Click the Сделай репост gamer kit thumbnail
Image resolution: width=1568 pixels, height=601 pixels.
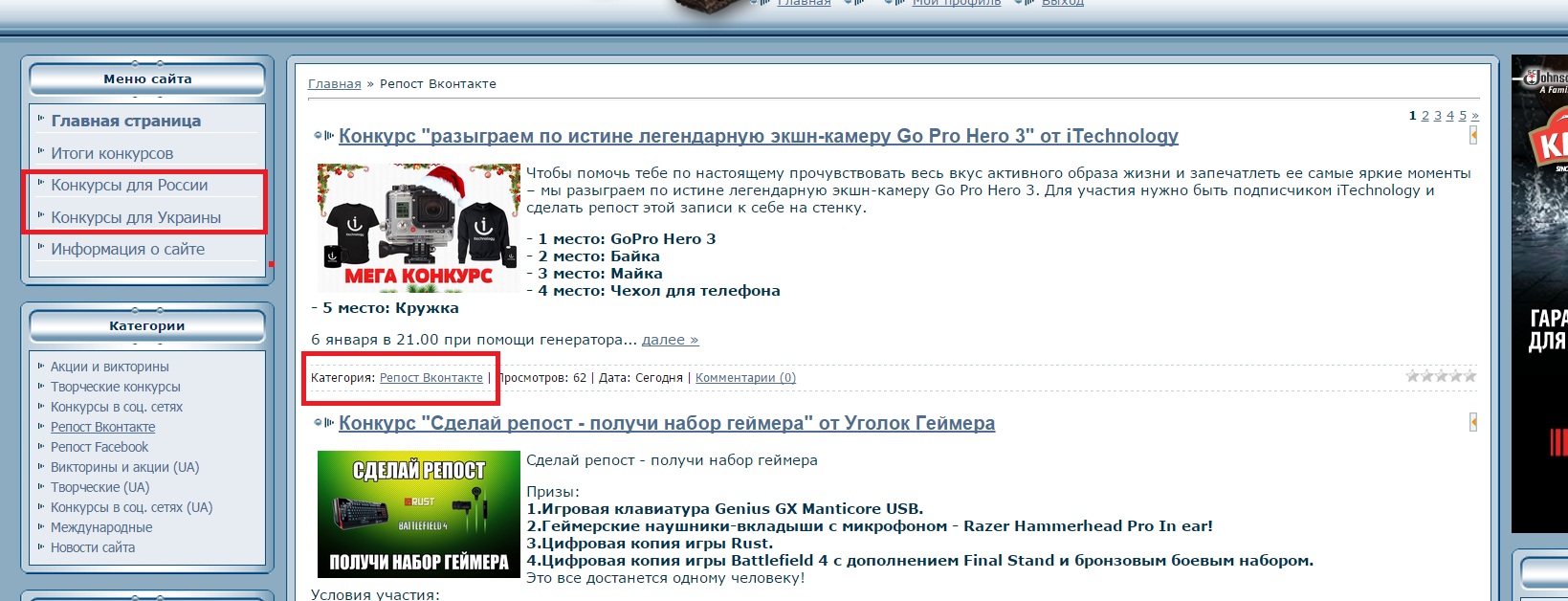point(419,514)
